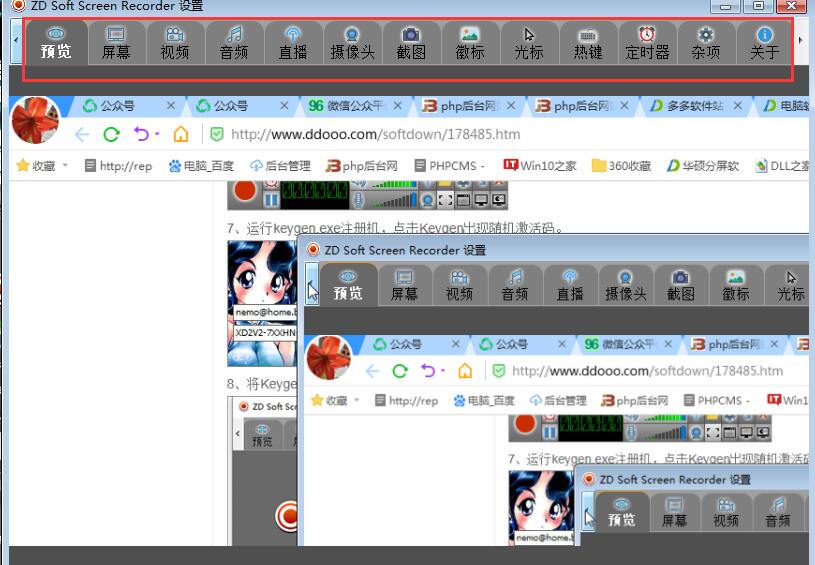Click the blue pause button in the recorder strip
This screenshot has height=565, width=815.
[x=271, y=200]
